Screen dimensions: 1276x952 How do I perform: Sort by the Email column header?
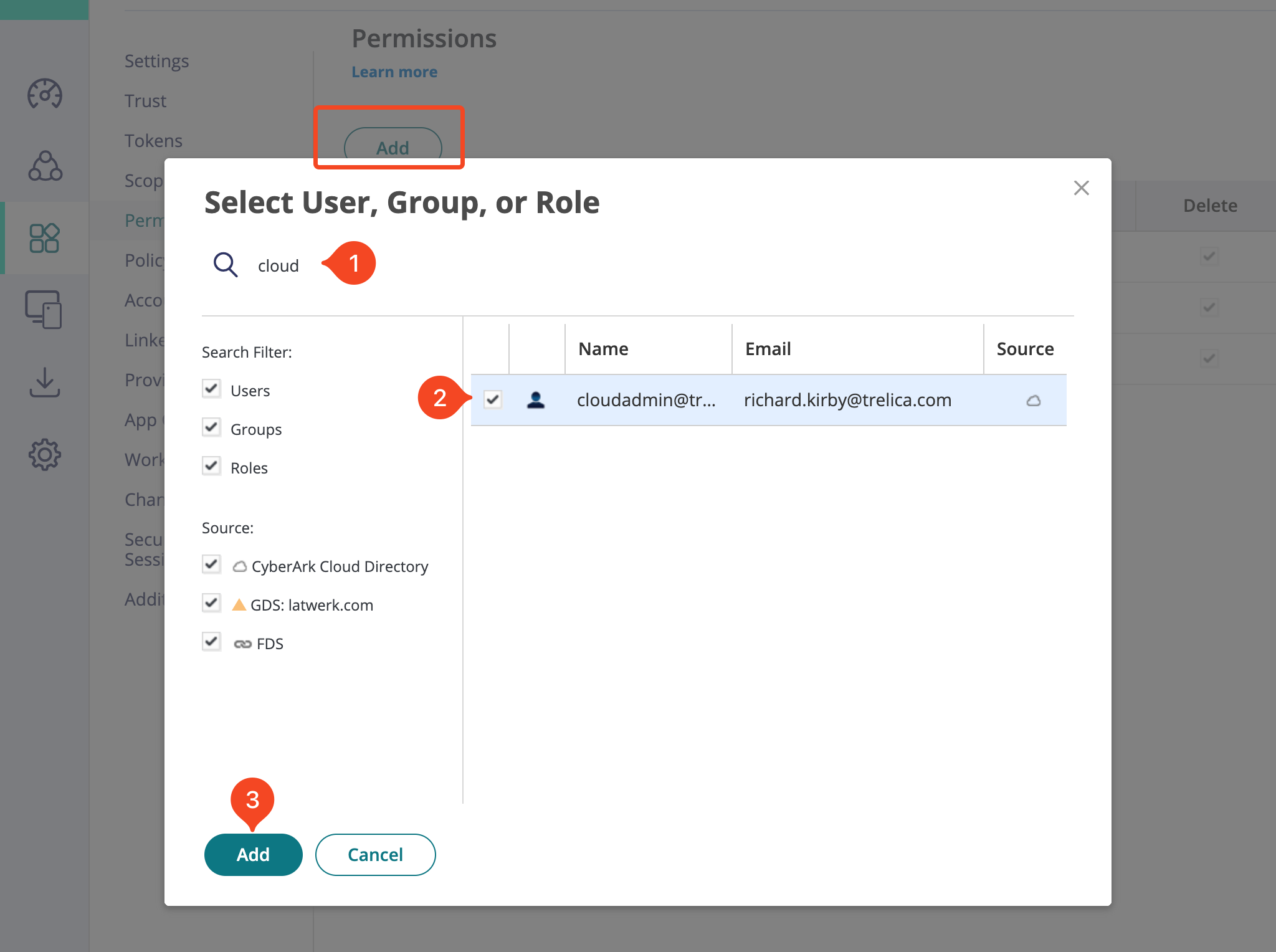click(x=858, y=349)
